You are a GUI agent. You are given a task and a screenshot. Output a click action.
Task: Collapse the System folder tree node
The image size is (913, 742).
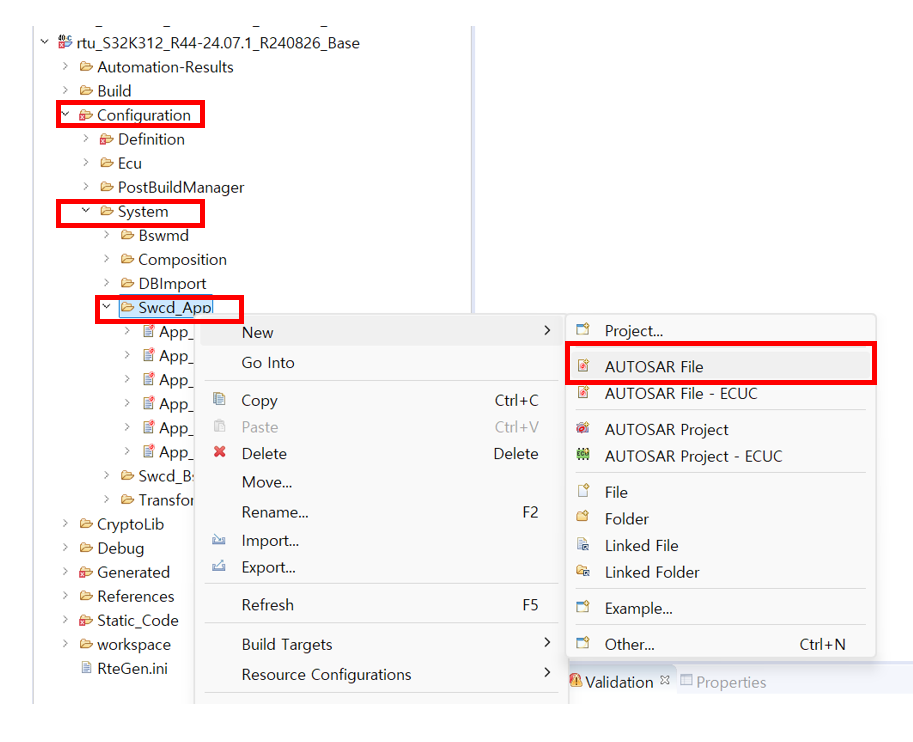[x=86, y=211]
